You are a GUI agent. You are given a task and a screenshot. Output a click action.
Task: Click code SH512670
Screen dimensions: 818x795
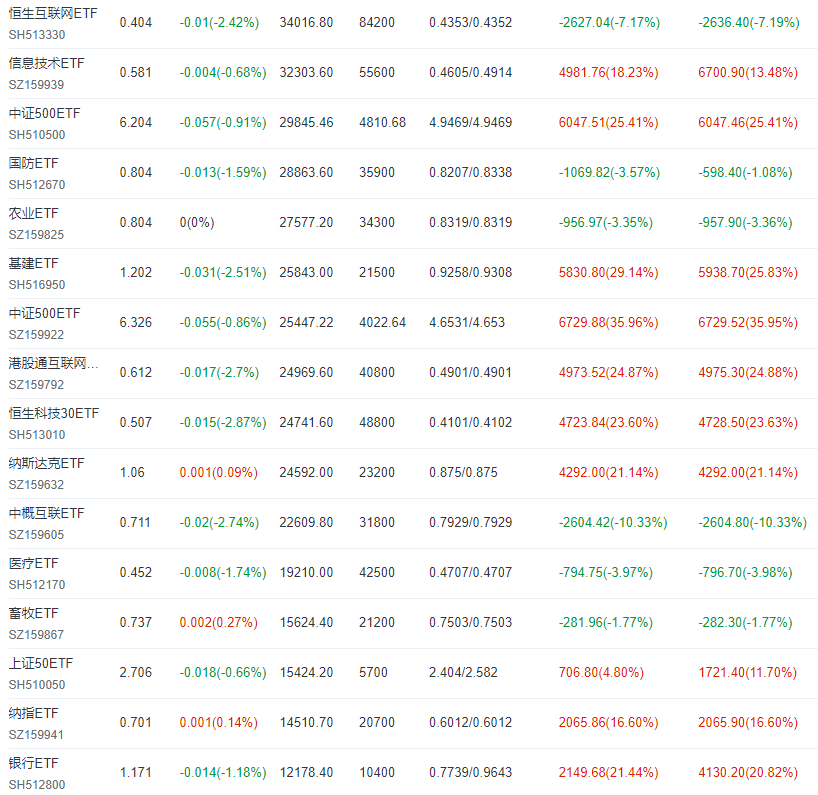(37, 185)
